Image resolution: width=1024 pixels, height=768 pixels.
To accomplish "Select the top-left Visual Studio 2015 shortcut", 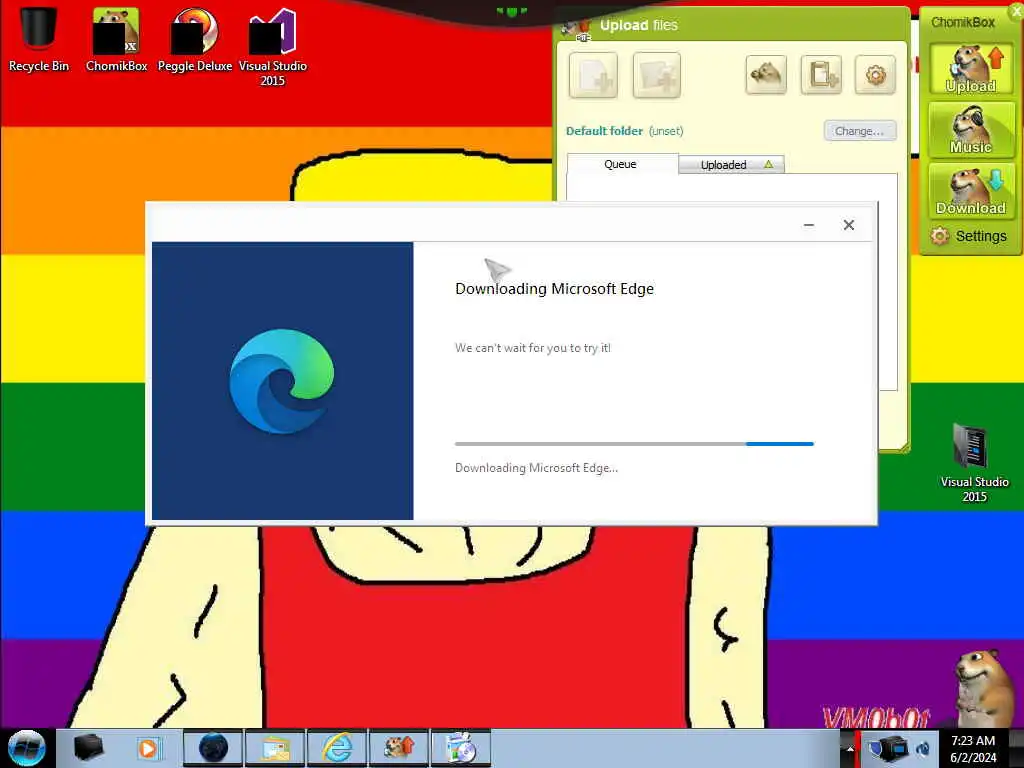I will (272, 46).
